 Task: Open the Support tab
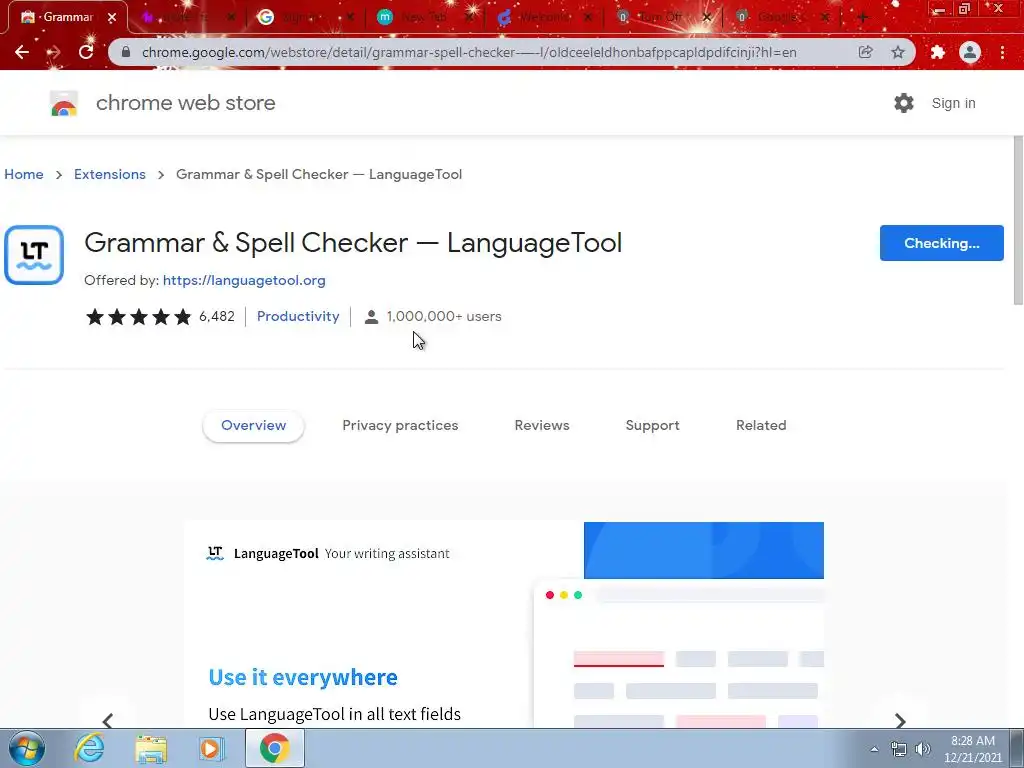(652, 425)
